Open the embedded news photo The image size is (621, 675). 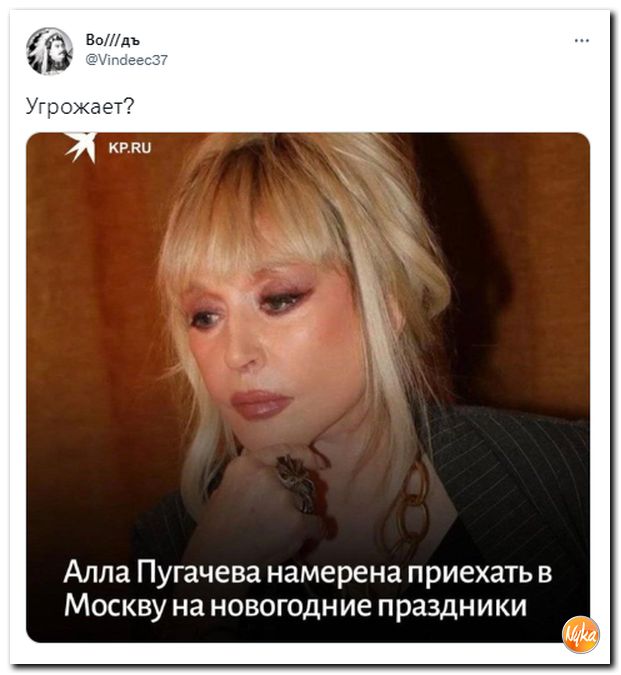[x=308, y=387]
